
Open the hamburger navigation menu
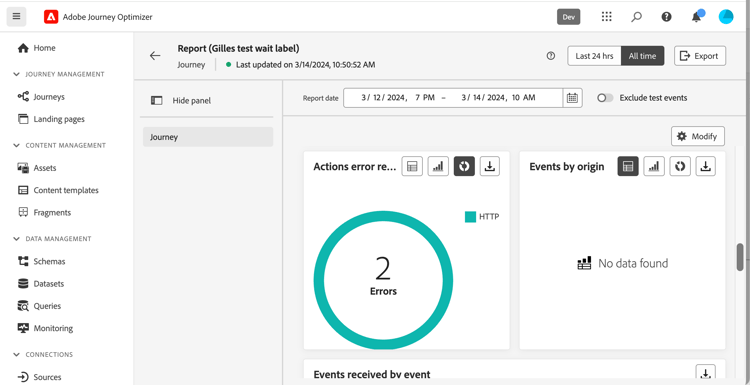(16, 17)
